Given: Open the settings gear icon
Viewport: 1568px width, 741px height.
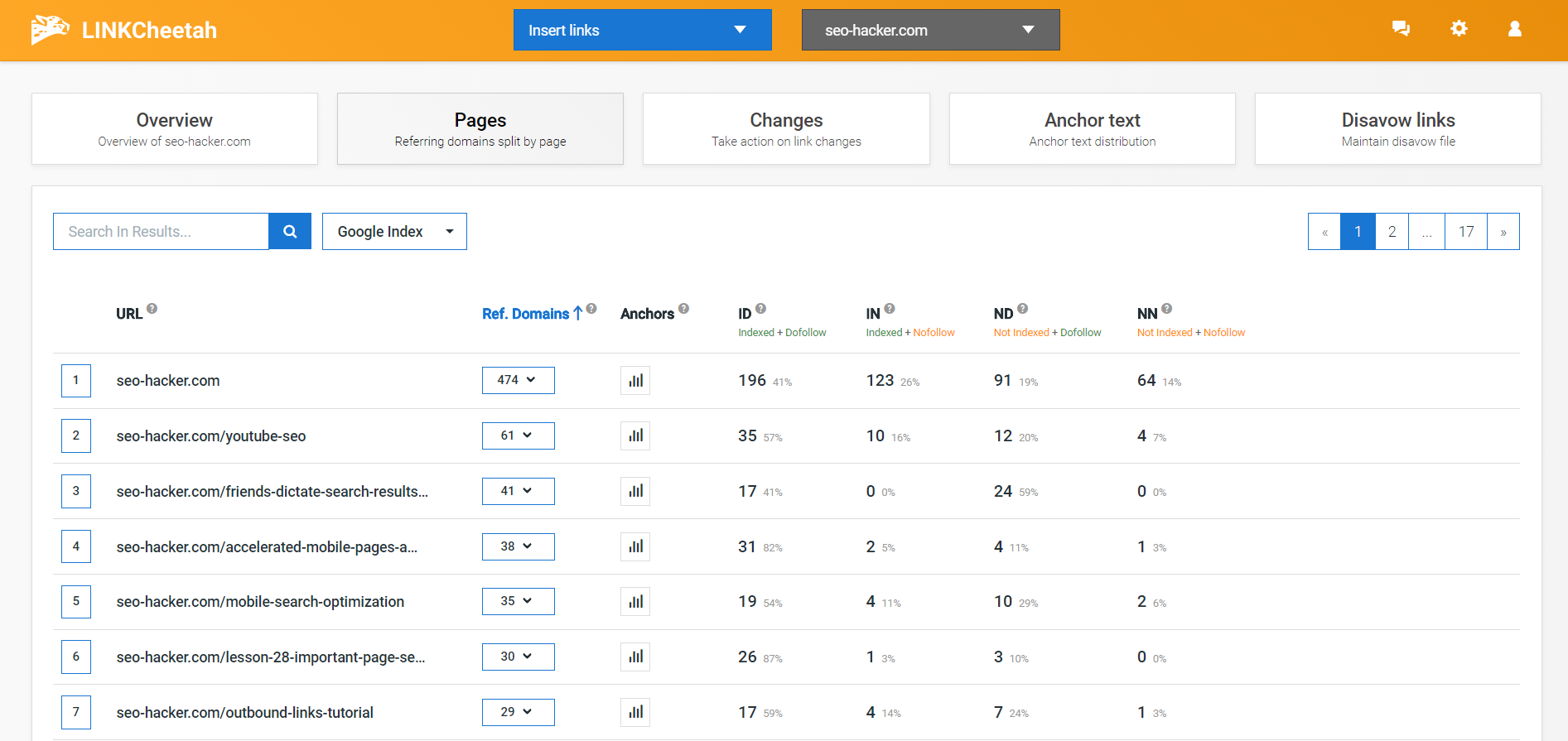Looking at the screenshot, I should pyautogui.click(x=1459, y=29).
